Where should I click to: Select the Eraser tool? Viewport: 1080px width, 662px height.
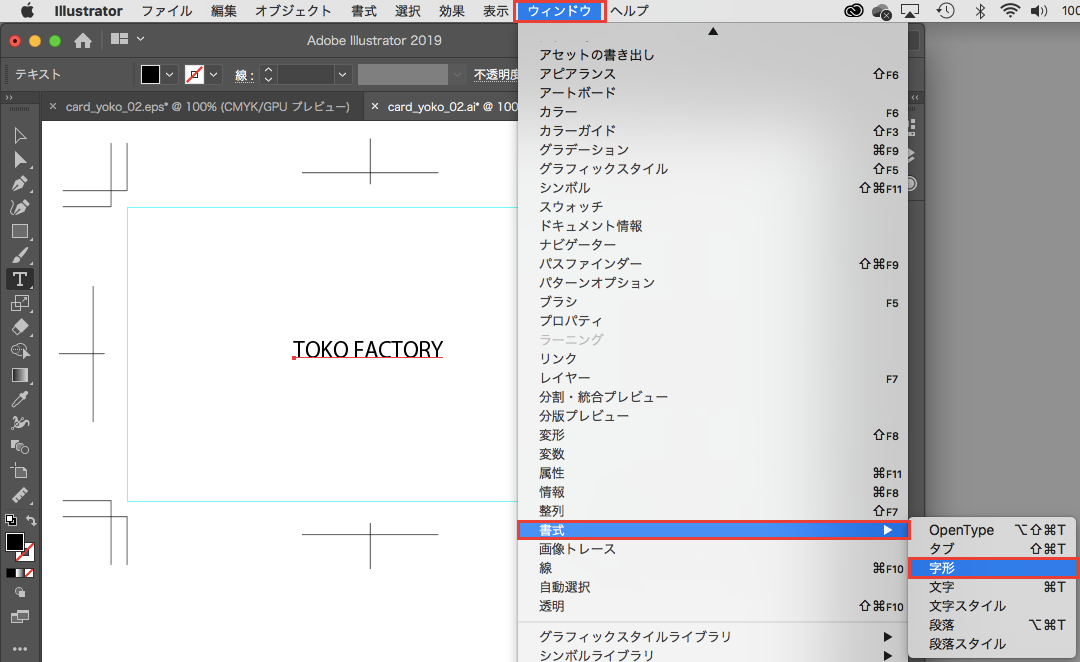(19, 327)
